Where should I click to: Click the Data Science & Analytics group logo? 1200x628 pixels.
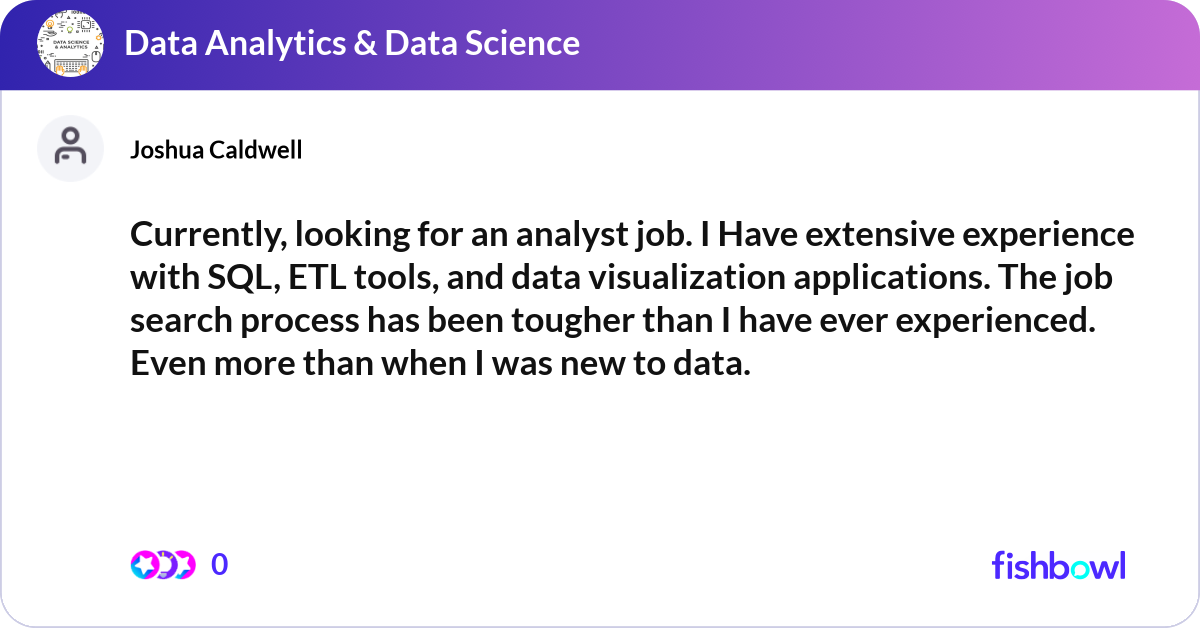(x=70, y=44)
